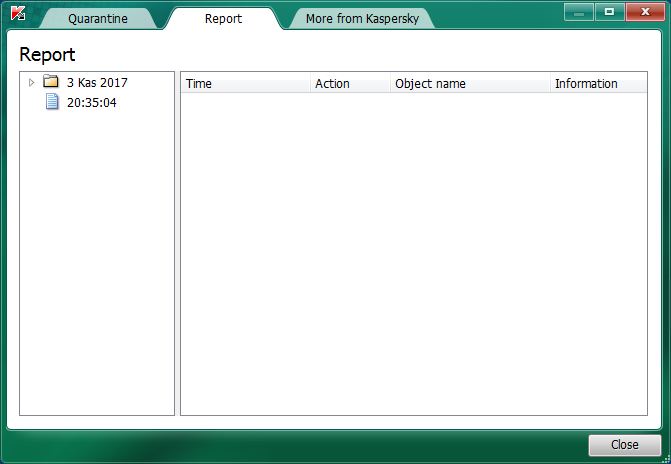Select the '3 Kas 2017' tree entry text

click(x=97, y=82)
